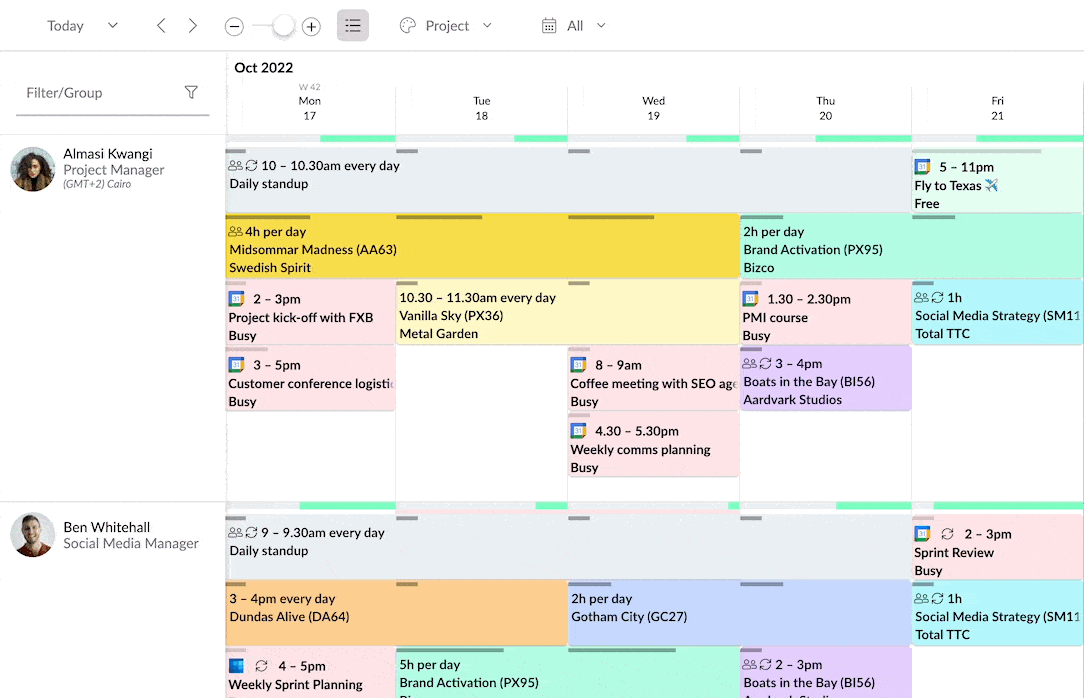1084x698 pixels.
Task: Open Coffee meeting with SEO agency event
Action: tap(653, 379)
